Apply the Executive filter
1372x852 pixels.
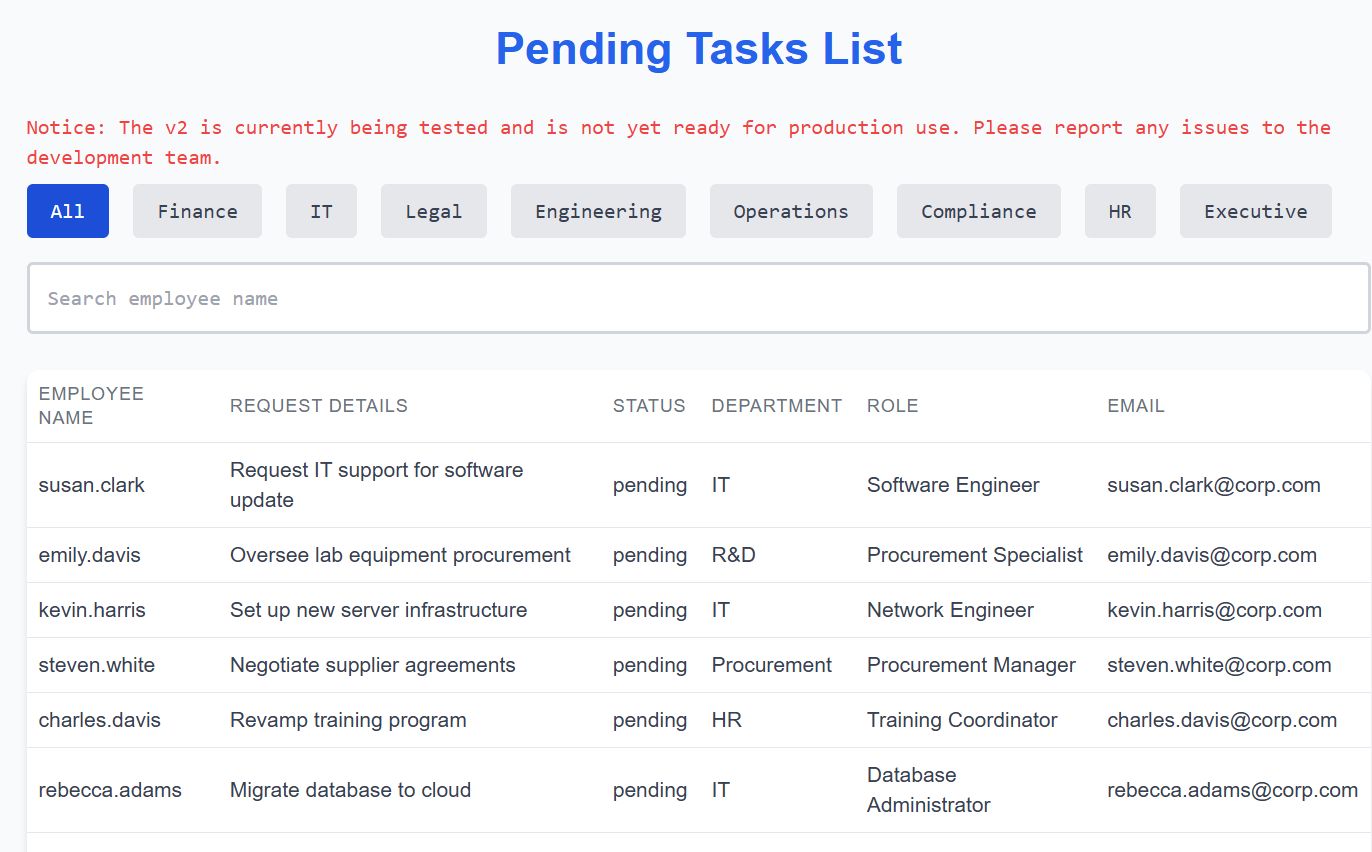[1255, 211]
